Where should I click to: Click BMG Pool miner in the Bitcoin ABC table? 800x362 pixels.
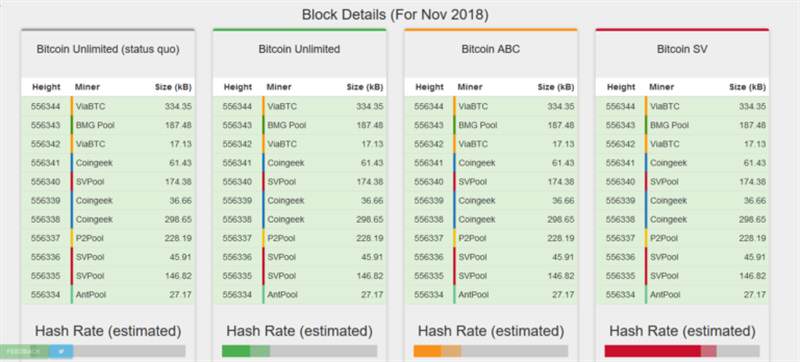point(478,125)
